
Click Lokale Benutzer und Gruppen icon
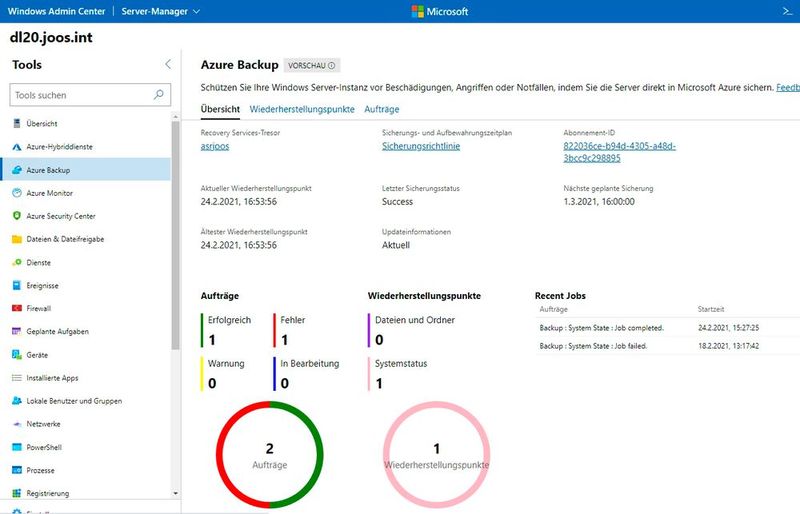tap(17, 401)
